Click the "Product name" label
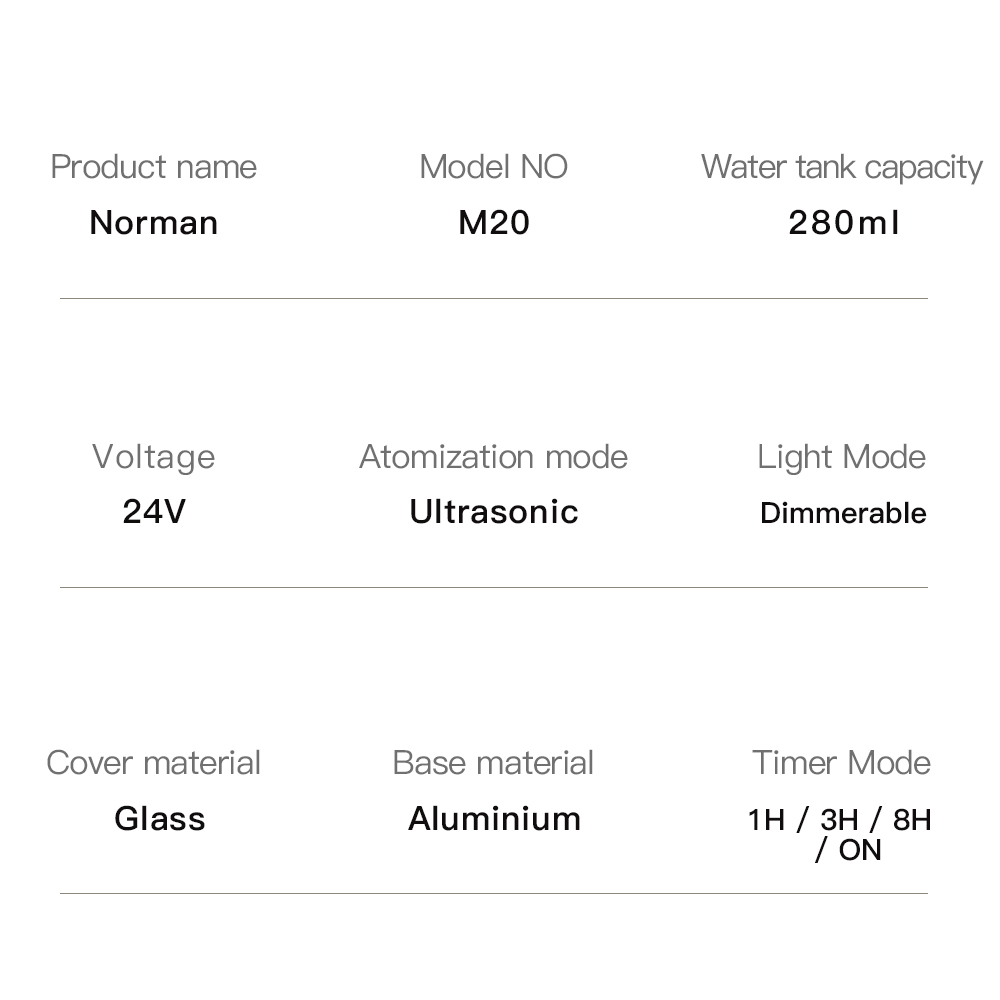Viewport: 1000px width, 1000px height. (153, 167)
